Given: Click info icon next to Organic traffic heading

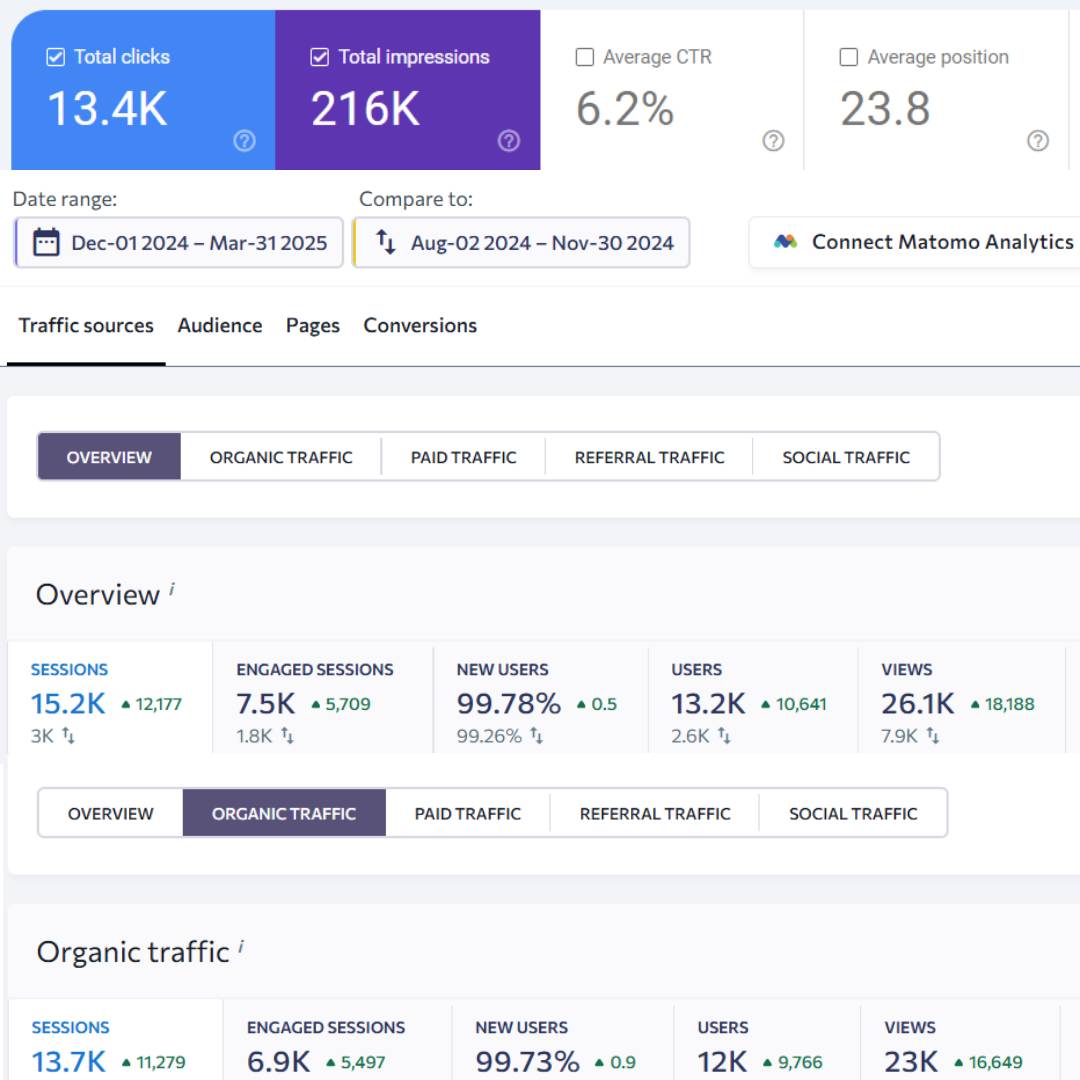Looking at the screenshot, I should pos(241,946).
